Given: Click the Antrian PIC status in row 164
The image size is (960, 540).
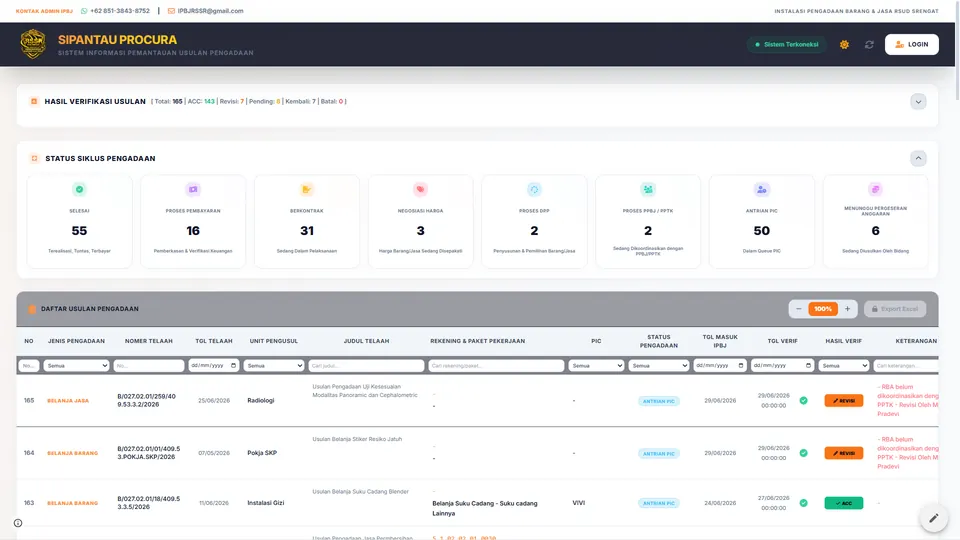Looking at the screenshot, I should click(x=659, y=454).
